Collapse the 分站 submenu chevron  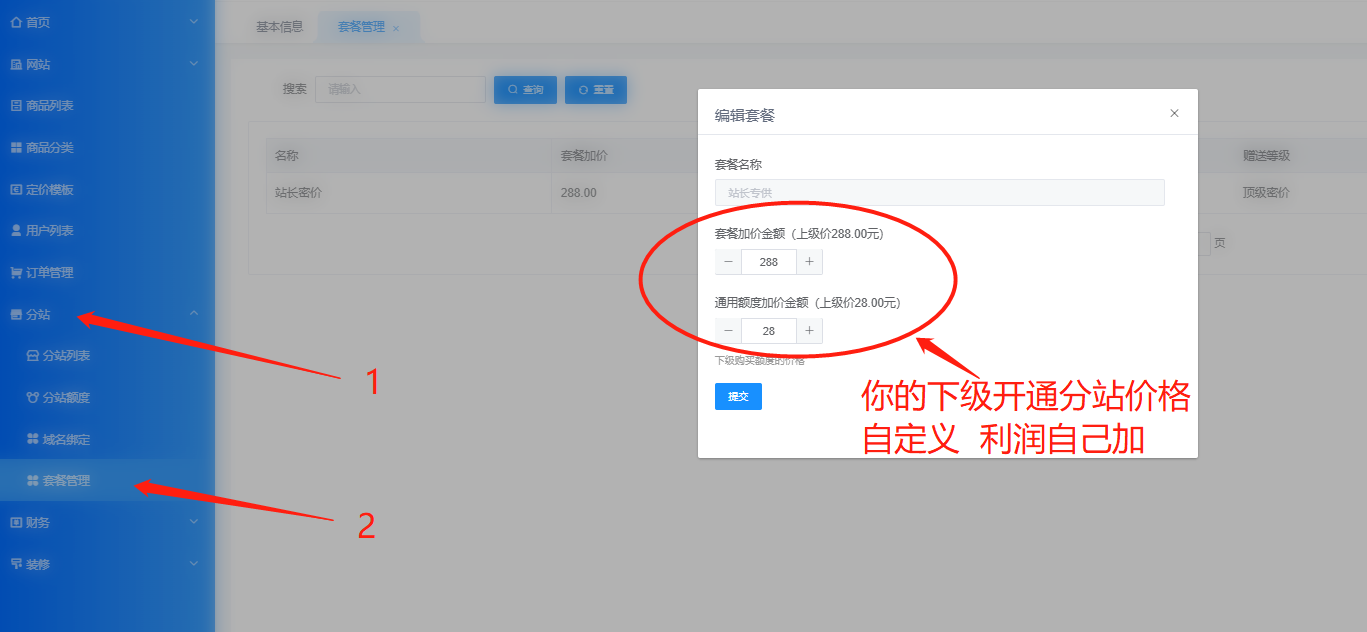click(x=194, y=314)
